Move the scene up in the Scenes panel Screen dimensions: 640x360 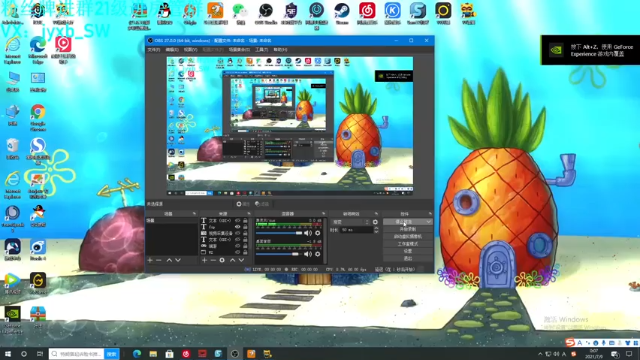(169, 260)
